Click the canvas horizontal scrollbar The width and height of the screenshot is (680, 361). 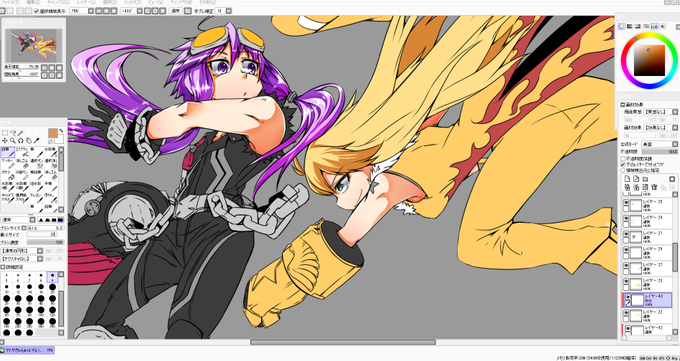343,342
